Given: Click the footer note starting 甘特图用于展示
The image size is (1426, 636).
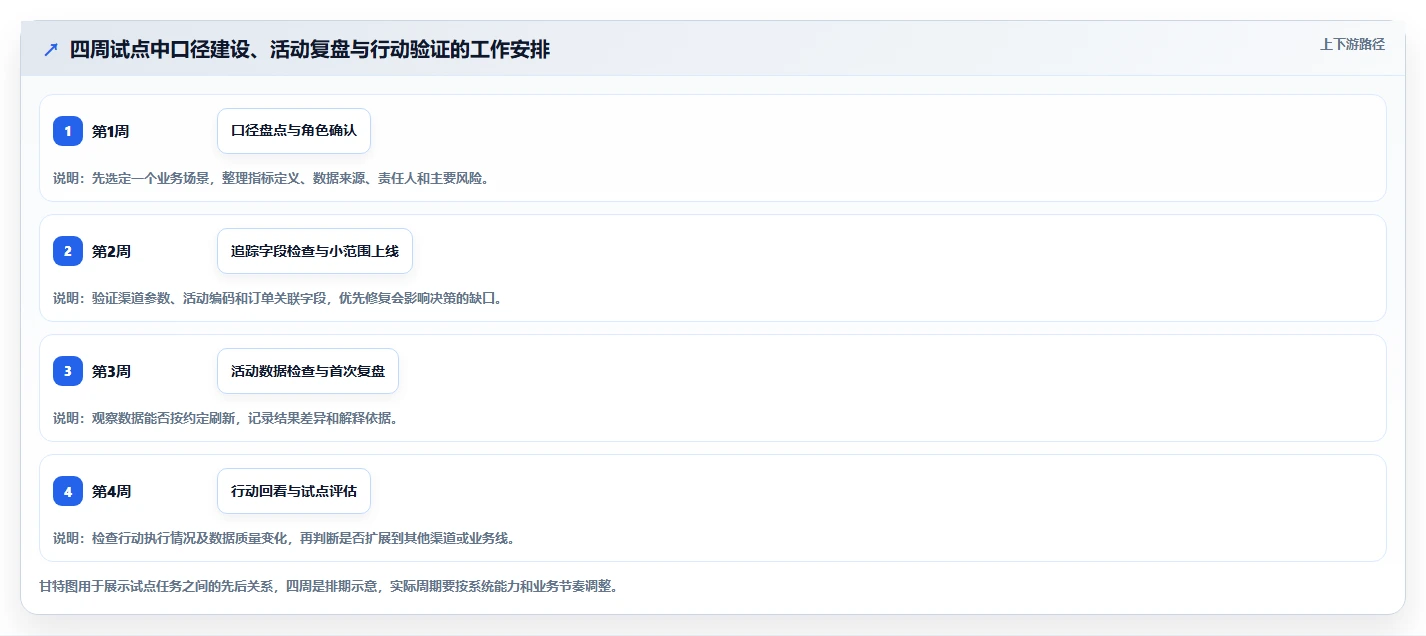Looking at the screenshot, I should tap(328, 586).
